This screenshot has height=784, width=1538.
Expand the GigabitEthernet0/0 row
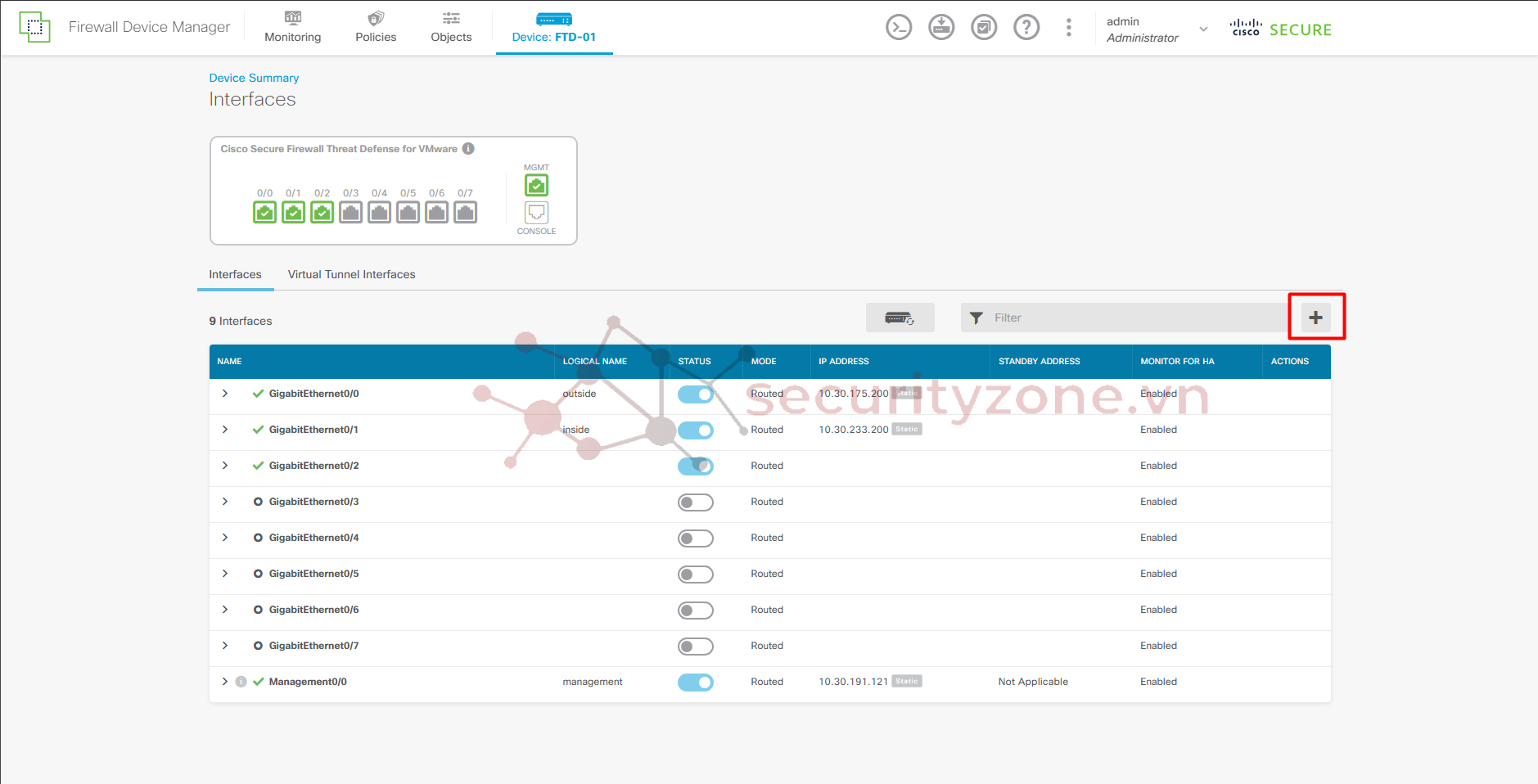(x=225, y=394)
